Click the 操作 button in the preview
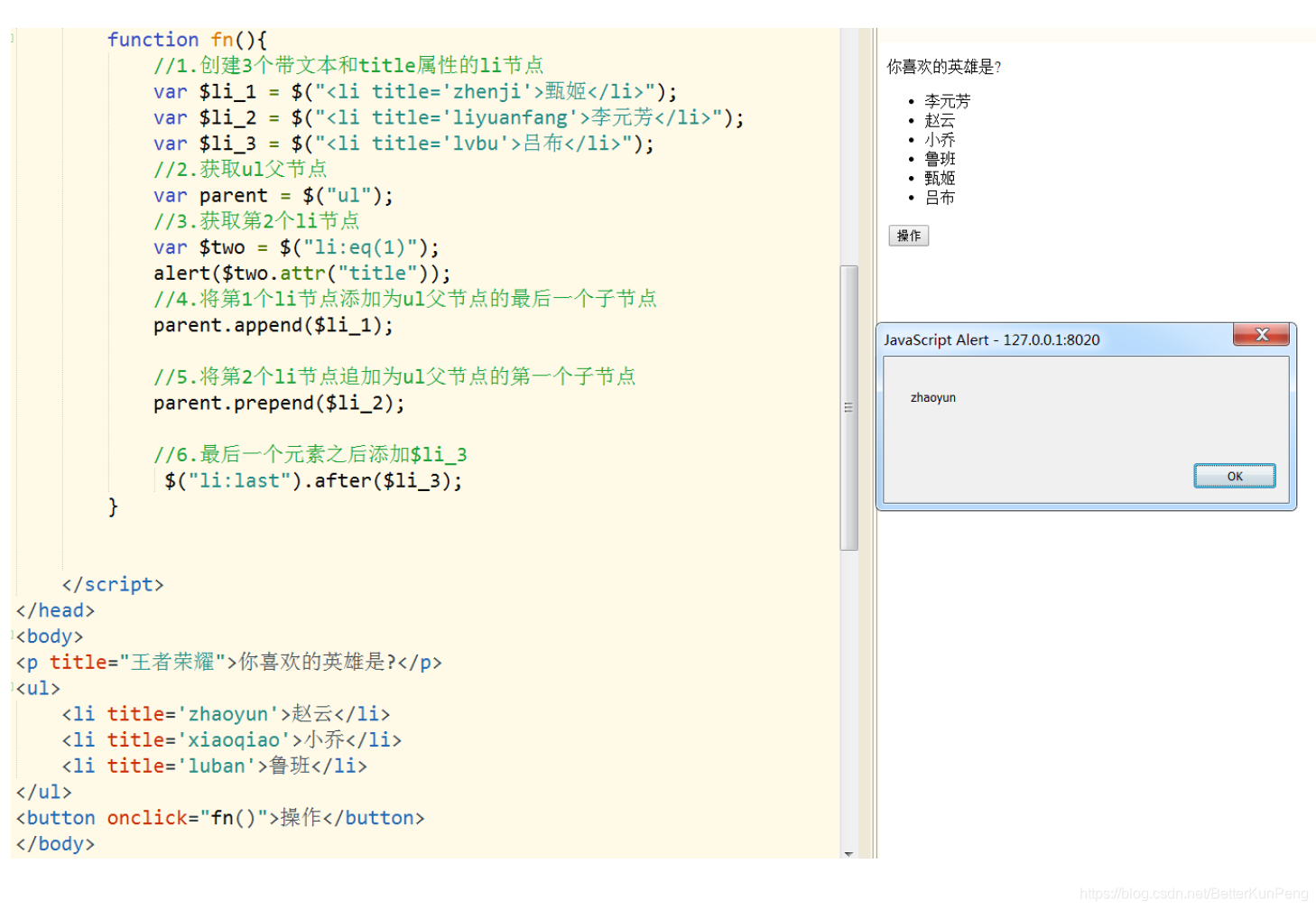 (x=909, y=236)
